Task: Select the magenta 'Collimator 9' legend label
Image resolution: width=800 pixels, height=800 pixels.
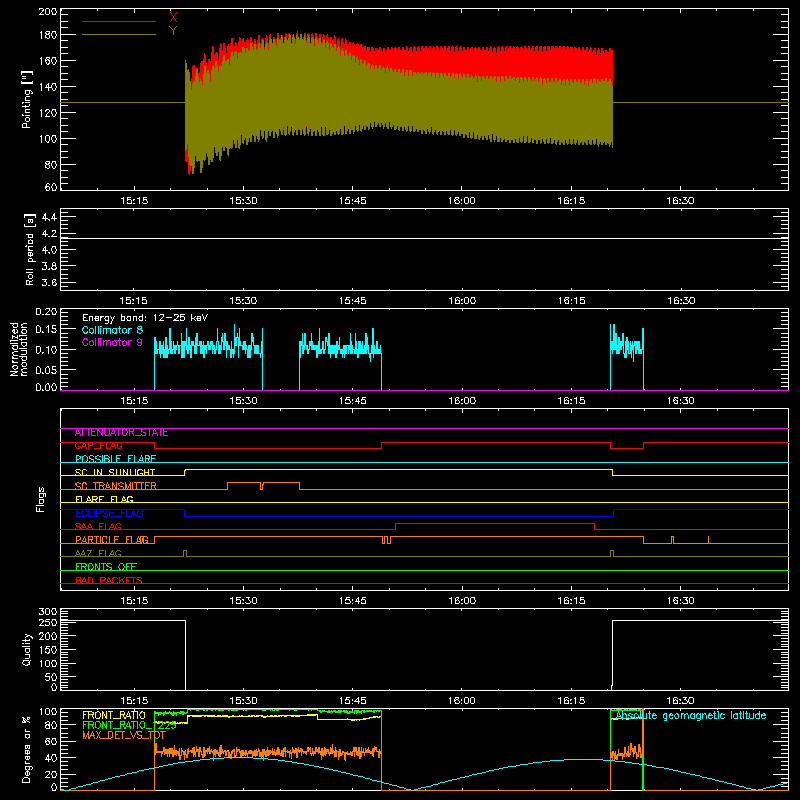Action: click(112, 342)
